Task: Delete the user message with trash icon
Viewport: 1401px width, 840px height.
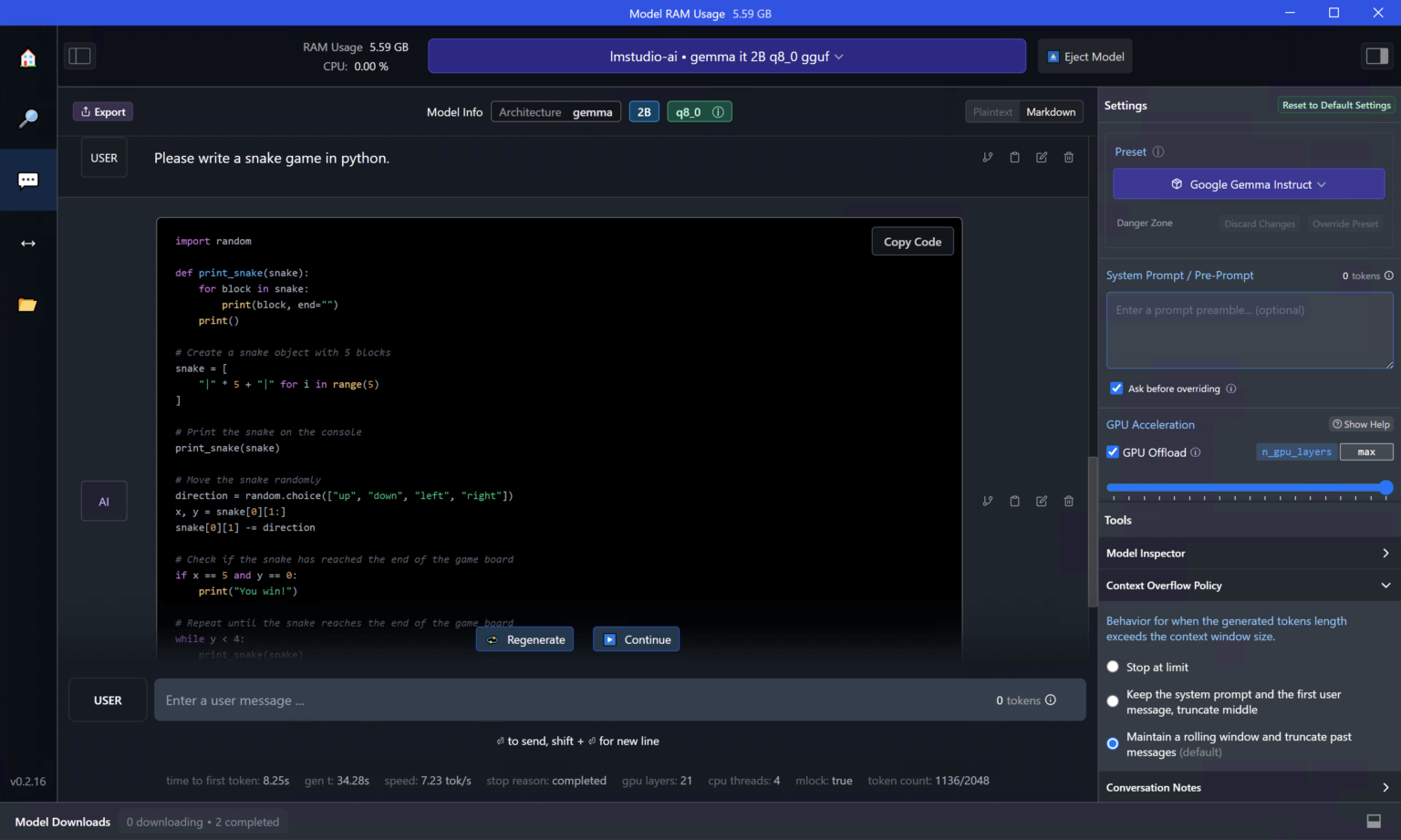Action: click(1068, 158)
